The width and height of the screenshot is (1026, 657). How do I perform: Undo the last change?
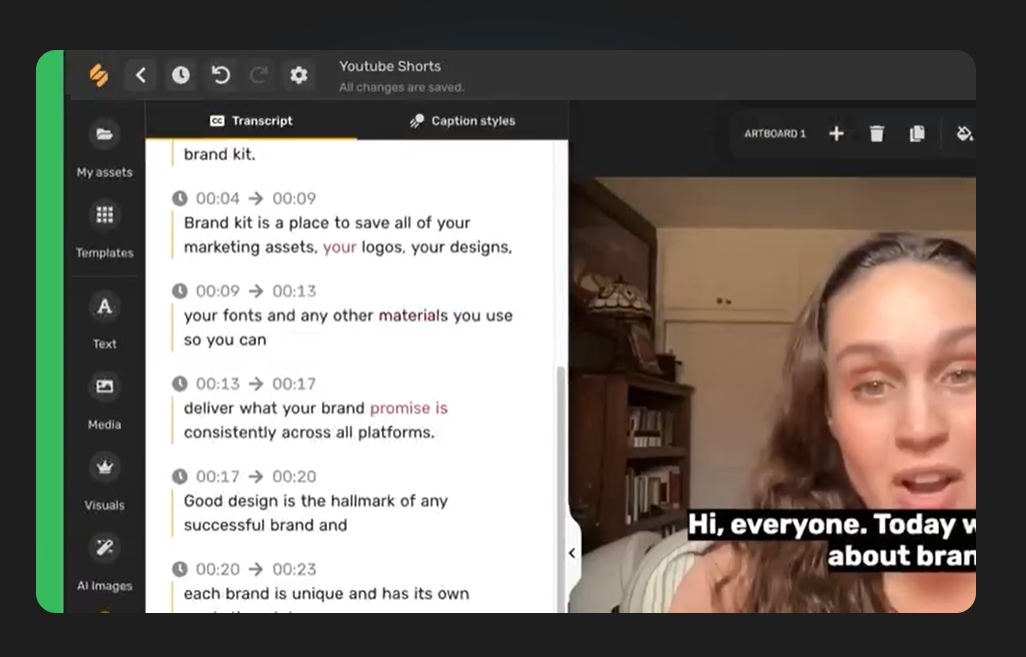point(221,75)
